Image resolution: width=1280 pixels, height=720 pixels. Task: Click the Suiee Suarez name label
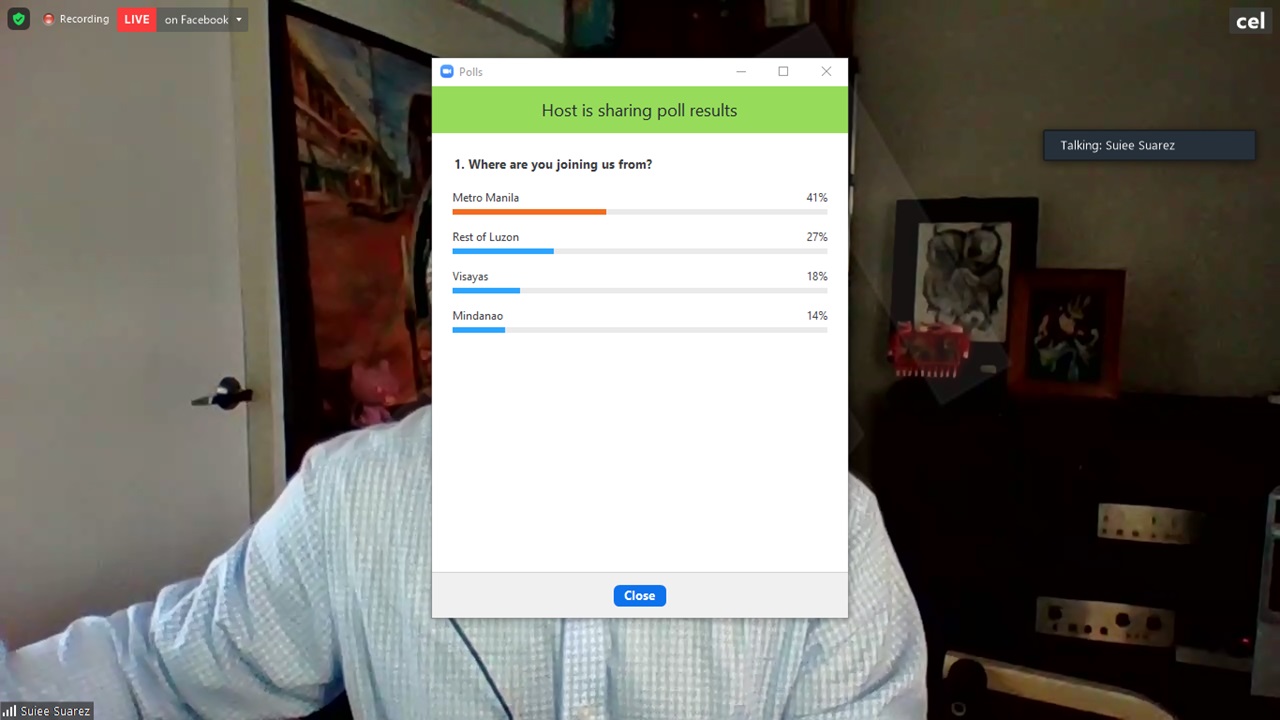click(56, 711)
